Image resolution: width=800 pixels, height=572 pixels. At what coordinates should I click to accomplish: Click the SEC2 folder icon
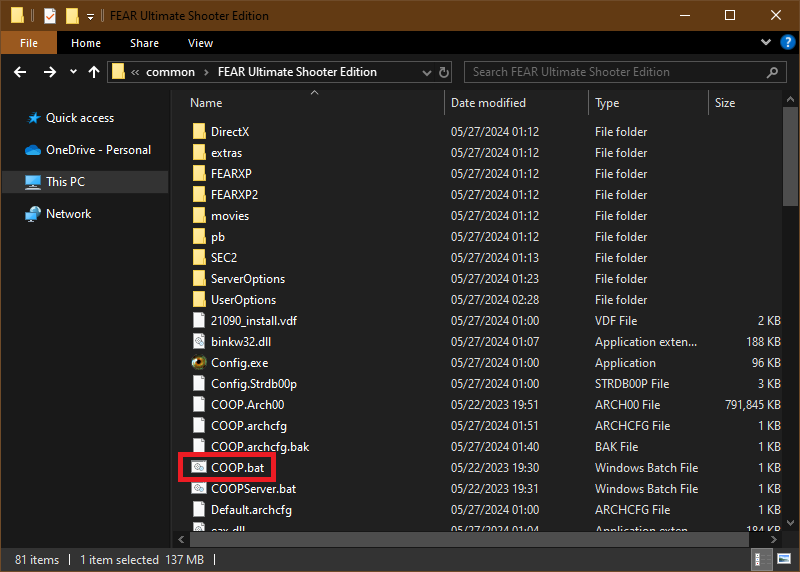(199, 258)
